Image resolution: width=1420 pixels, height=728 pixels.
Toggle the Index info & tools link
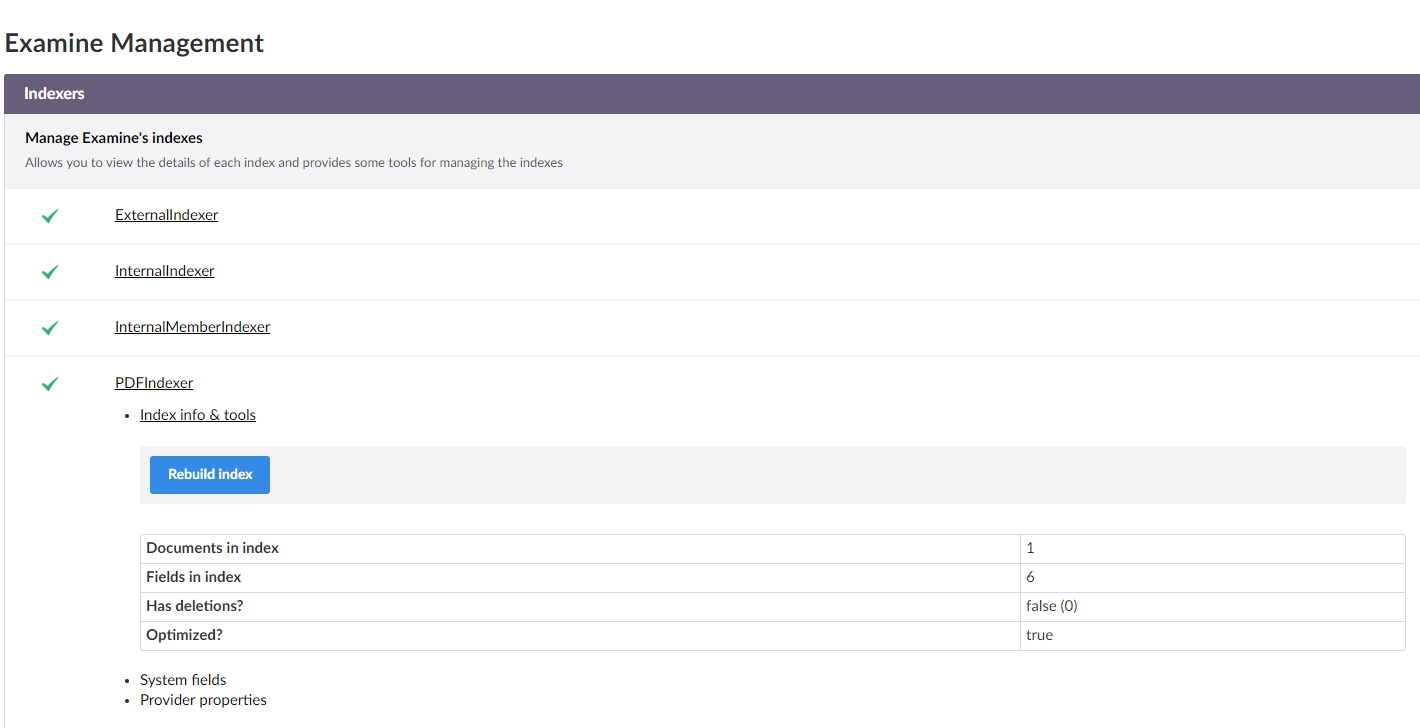[x=198, y=415]
